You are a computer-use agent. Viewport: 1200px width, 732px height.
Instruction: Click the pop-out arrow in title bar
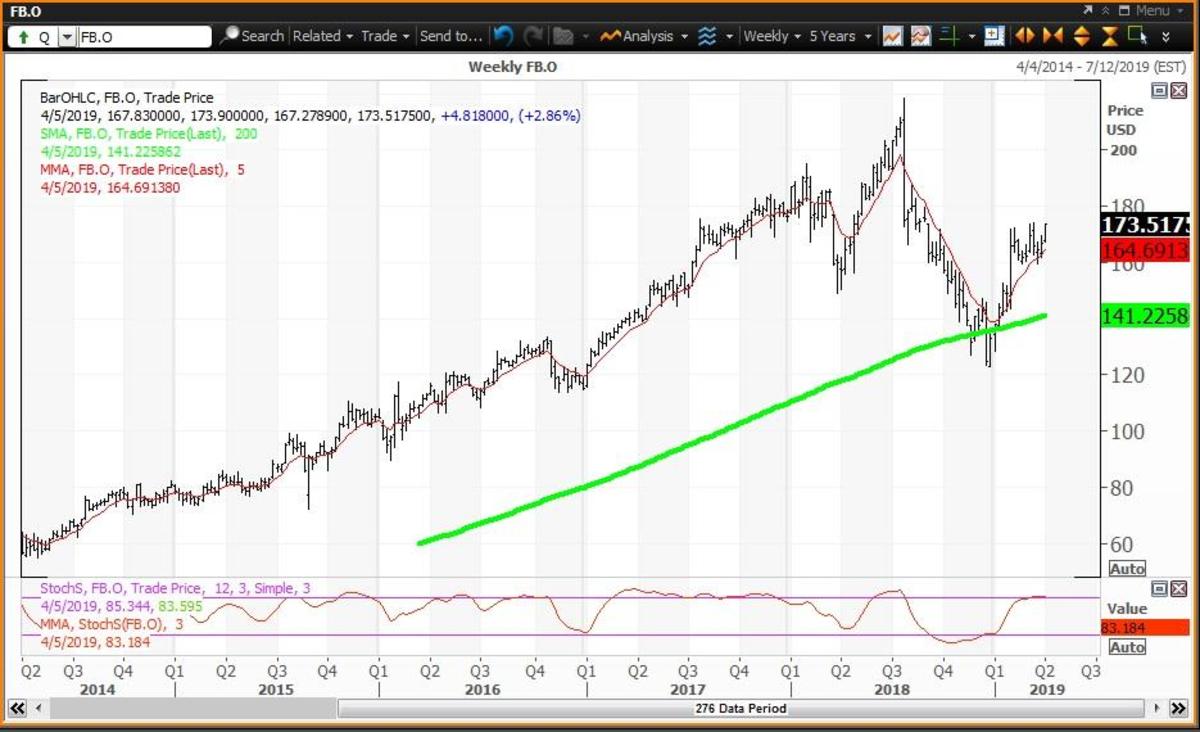pos(1089,10)
